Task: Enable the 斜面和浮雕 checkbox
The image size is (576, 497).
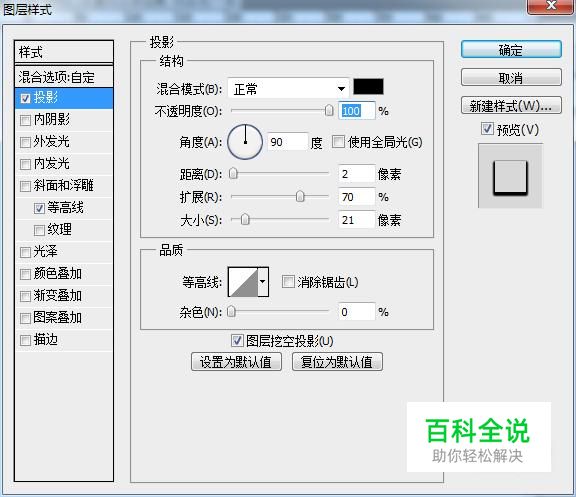Action: coord(25,186)
